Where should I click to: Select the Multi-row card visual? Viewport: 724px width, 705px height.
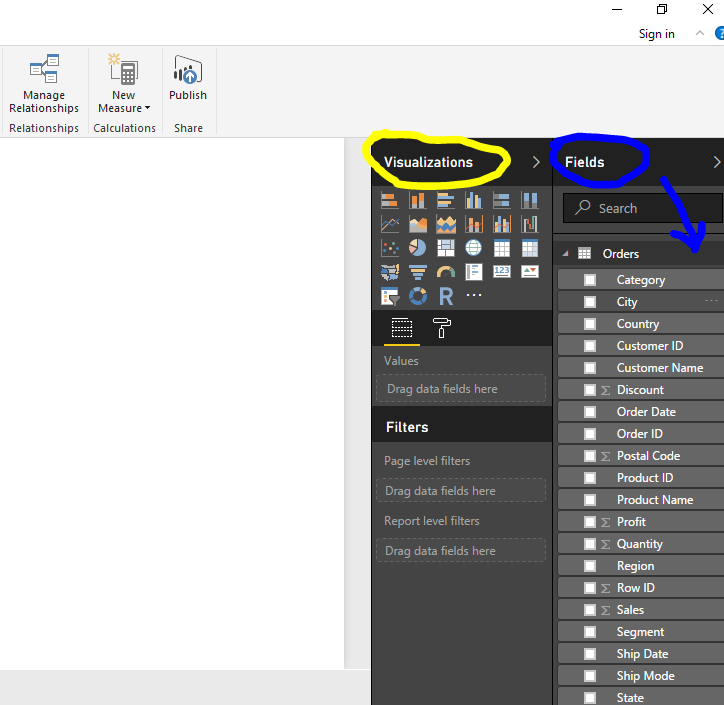click(474, 272)
